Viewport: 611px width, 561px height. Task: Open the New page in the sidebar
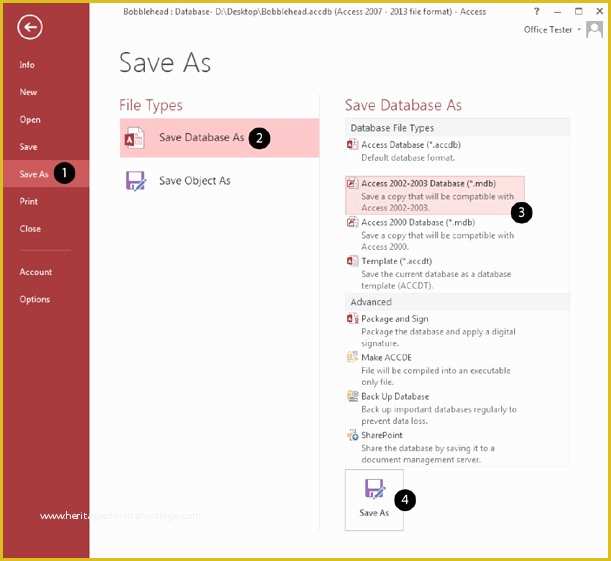[28, 92]
